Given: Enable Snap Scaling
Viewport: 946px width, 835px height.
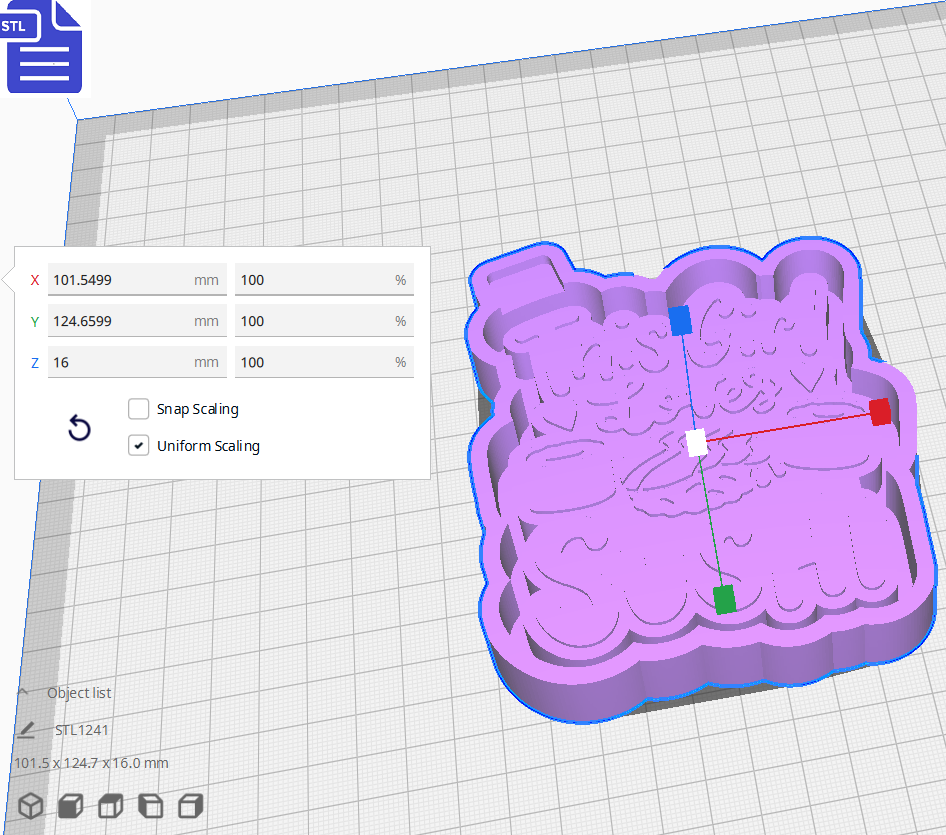Looking at the screenshot, I should [138, 409].
